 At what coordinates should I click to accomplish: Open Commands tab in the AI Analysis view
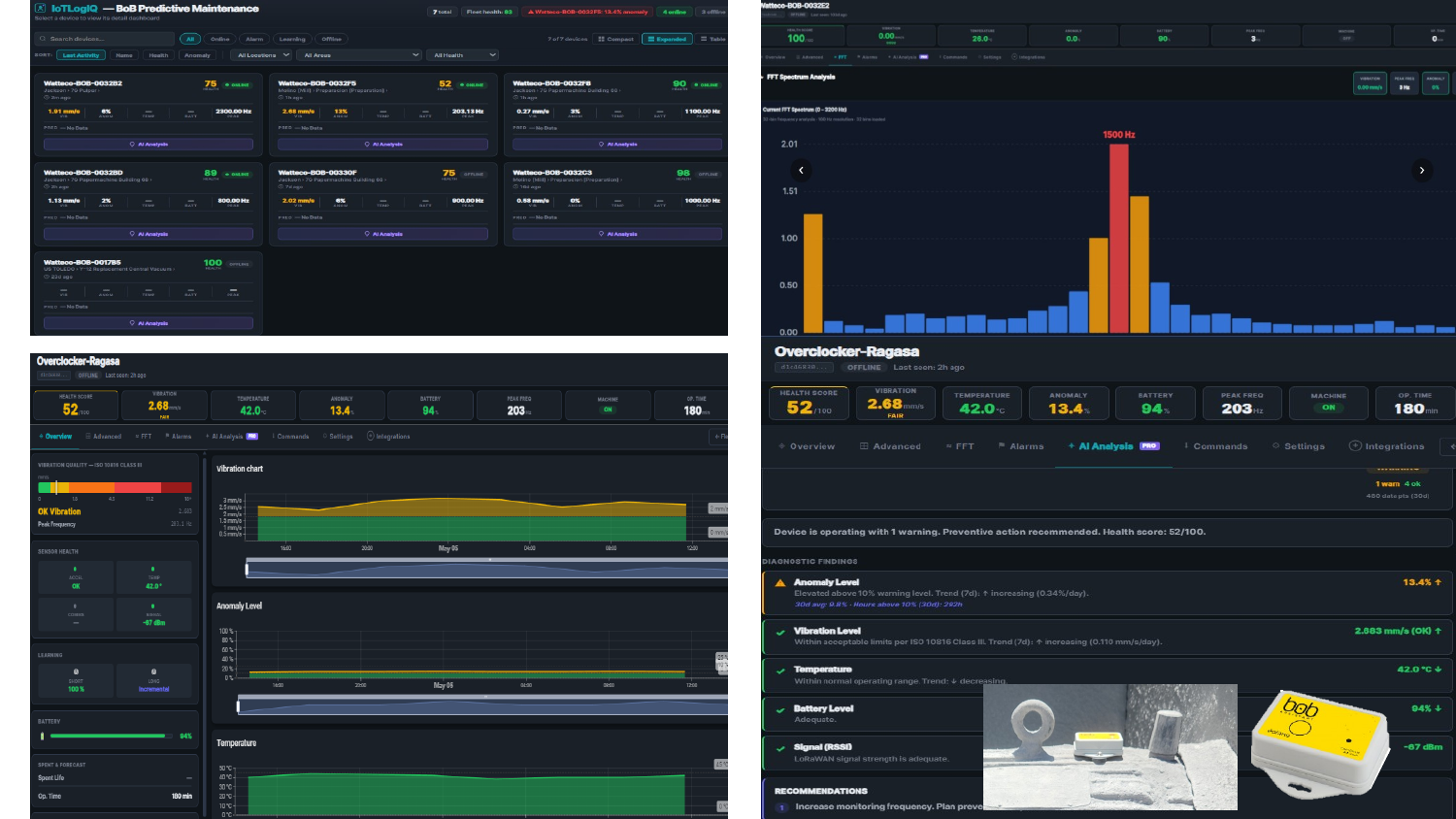pyautogui.click(x=1215, y=446)
